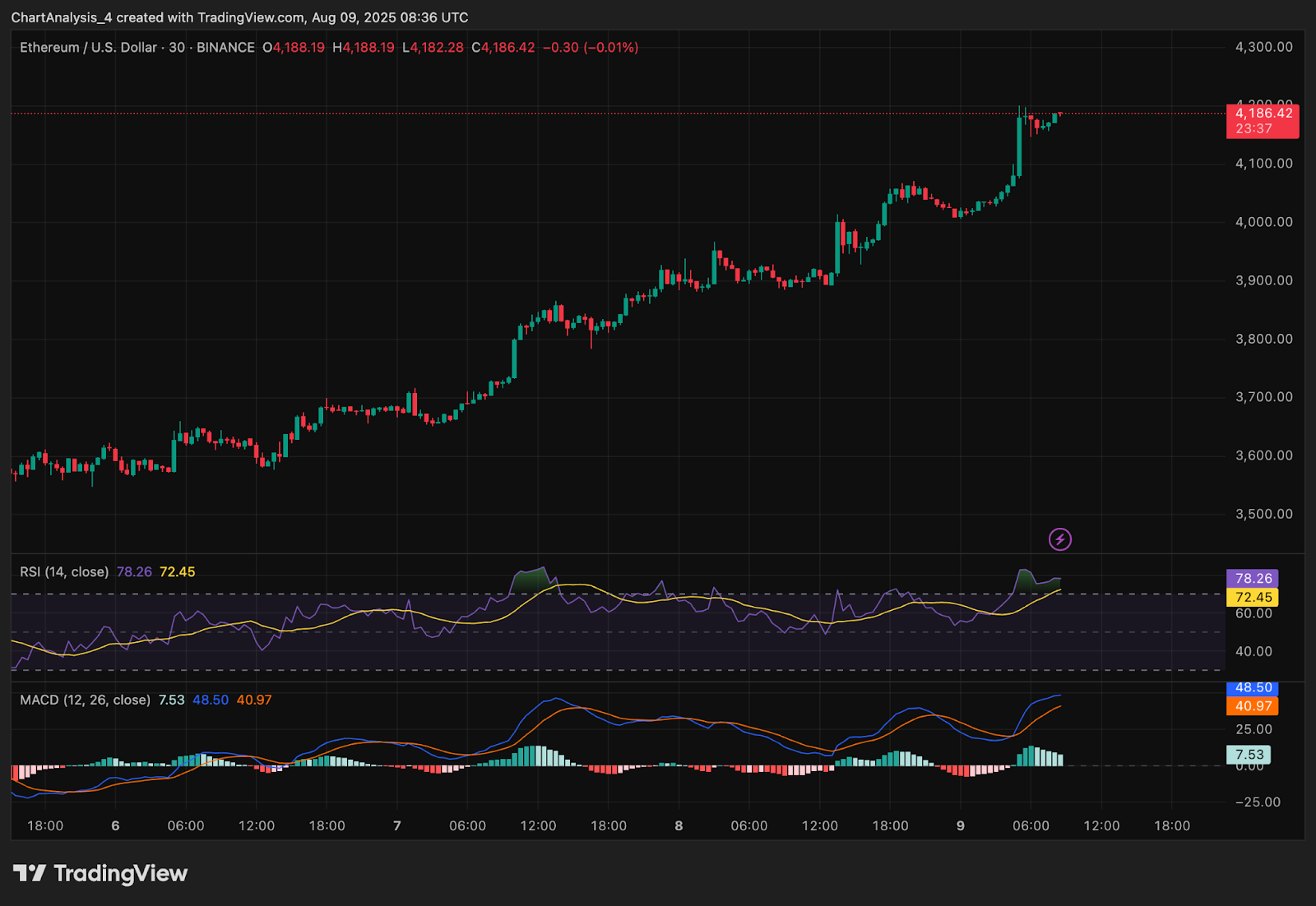Click the 30 interval label in legend
The height and width of the screenshot is (906, 1316).
click(x=177, y=48)
